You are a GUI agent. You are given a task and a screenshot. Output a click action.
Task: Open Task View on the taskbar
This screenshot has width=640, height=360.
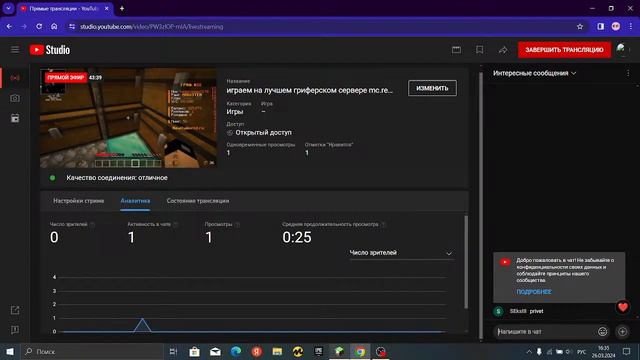[x=173, y=351]
